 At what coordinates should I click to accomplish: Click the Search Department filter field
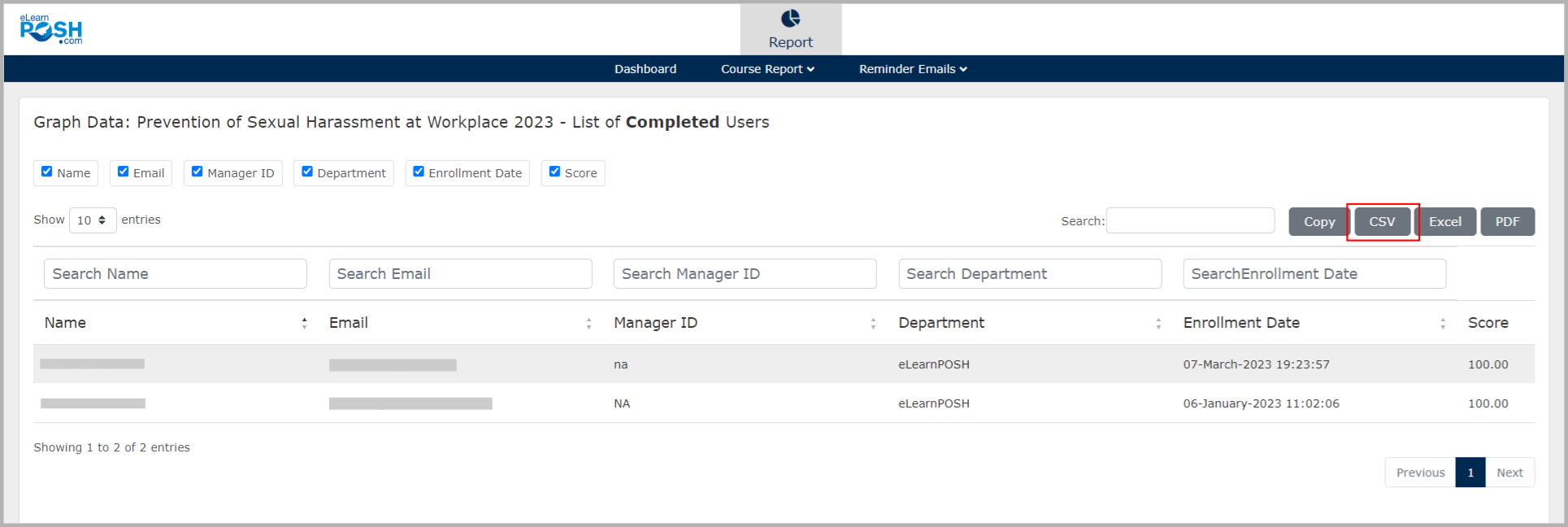pos(1029,274)
